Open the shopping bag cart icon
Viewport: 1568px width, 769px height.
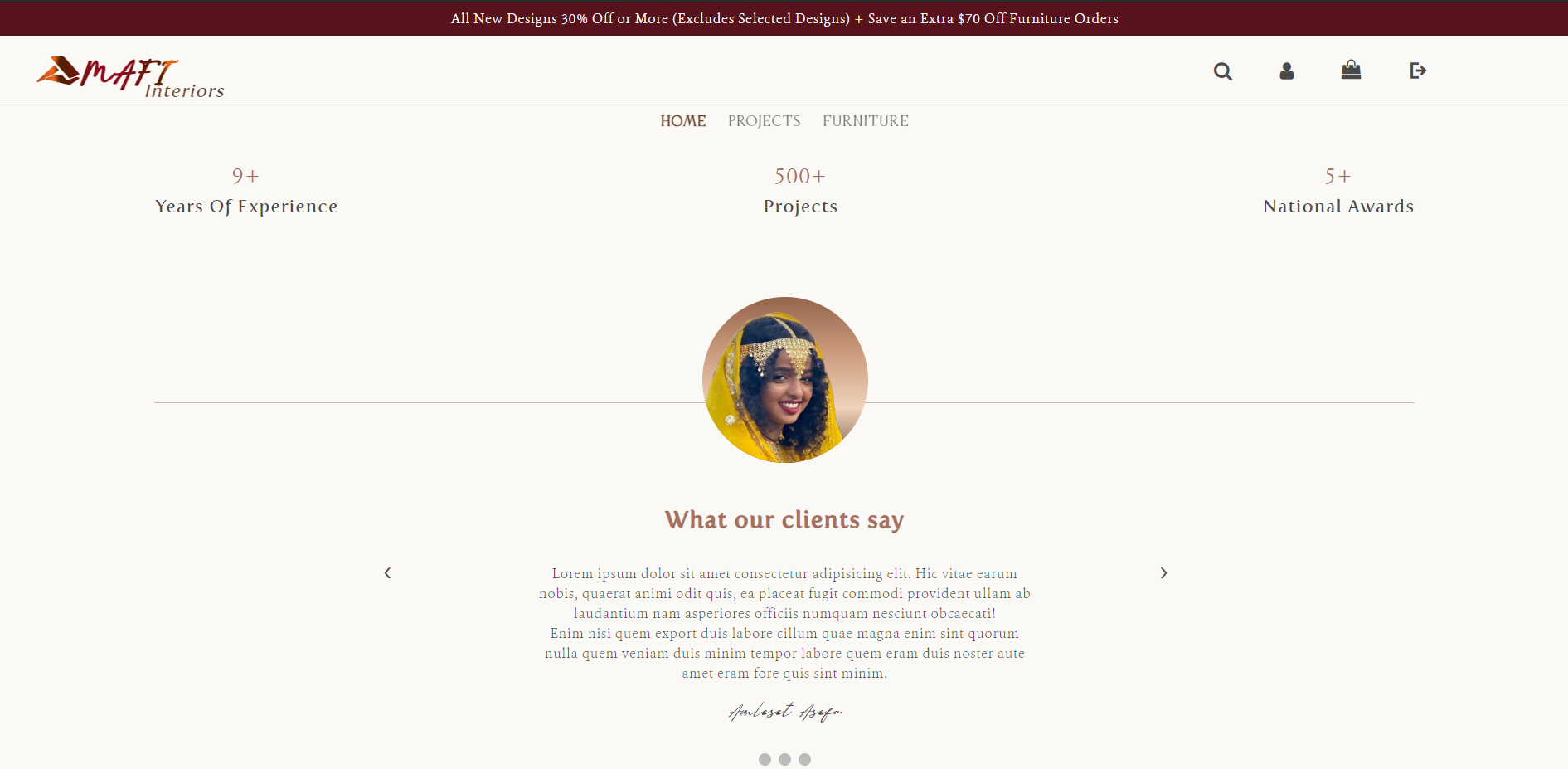pyautogui.click(x=1351, y=70)
